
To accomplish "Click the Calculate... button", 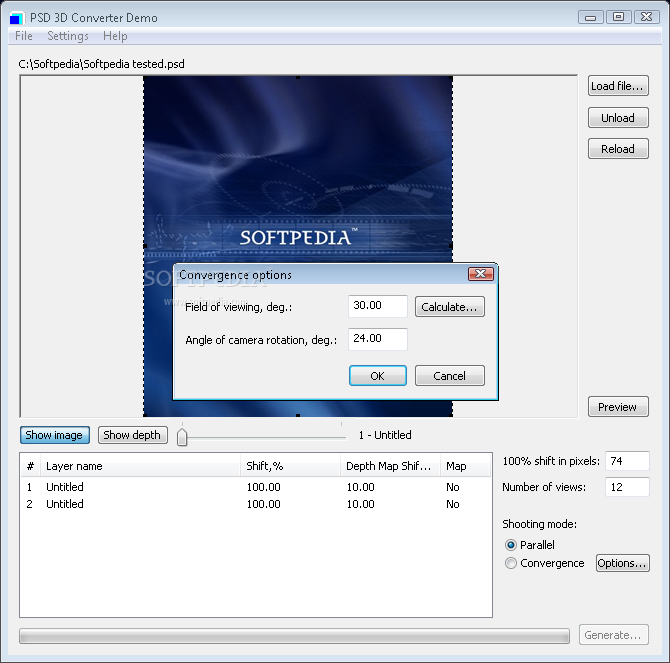I will click(x=450, y=307).
